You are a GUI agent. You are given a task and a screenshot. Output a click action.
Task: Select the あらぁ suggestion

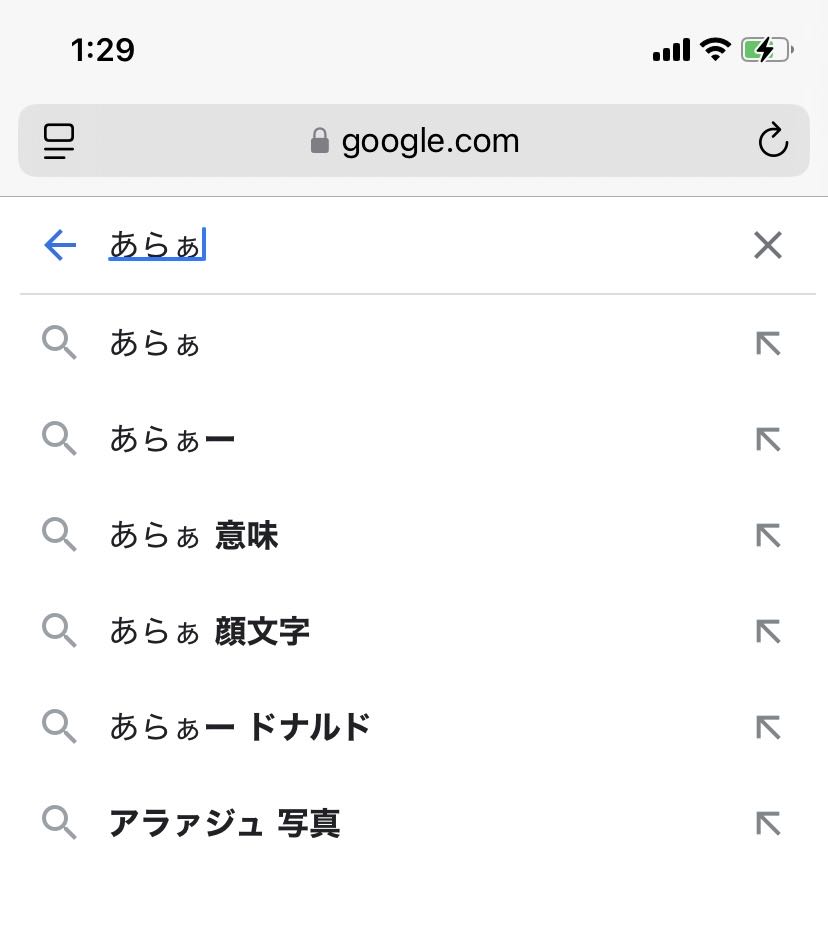point(155,344)
